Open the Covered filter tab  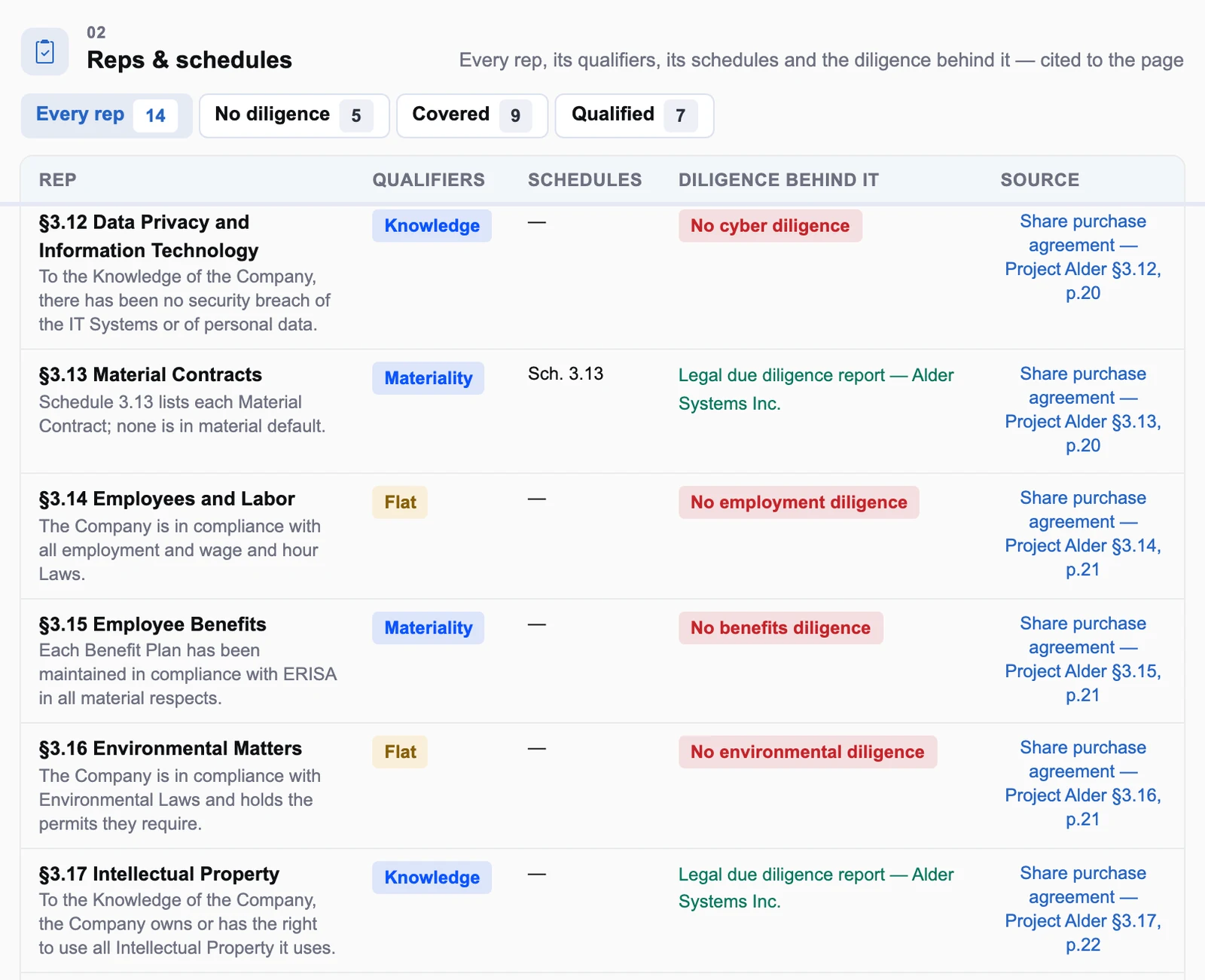pos(472,115)
